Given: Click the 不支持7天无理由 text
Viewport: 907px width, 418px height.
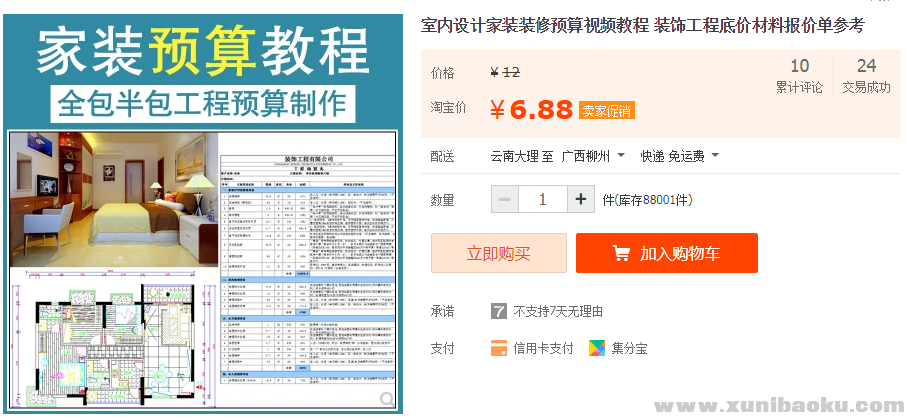Looking at the screenshot, I should coord(558,311).
